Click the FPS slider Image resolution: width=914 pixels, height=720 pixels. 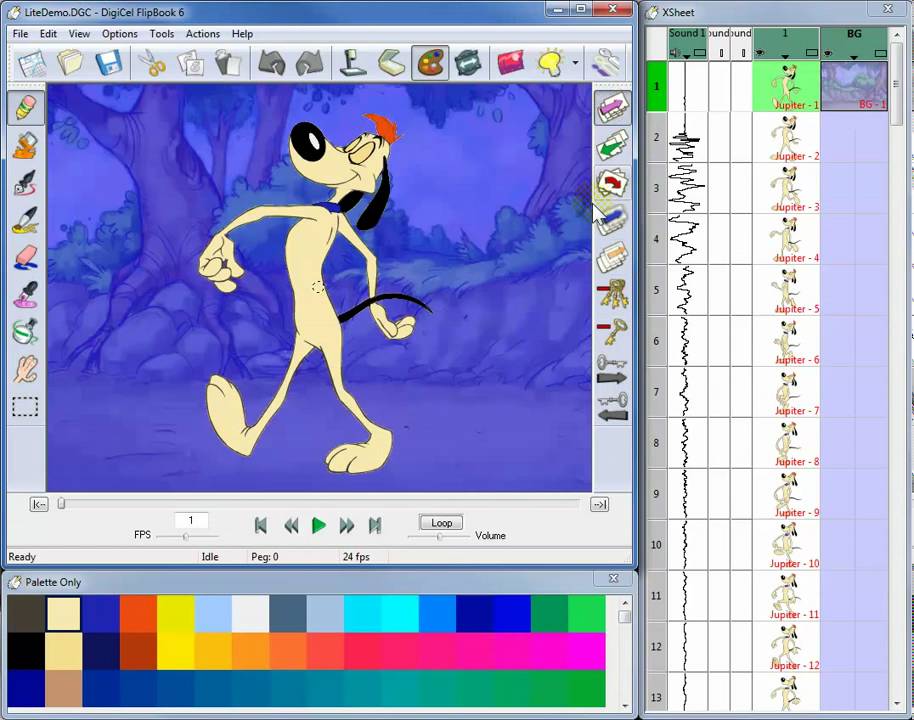pyautogui.click(x=187, y=536)
